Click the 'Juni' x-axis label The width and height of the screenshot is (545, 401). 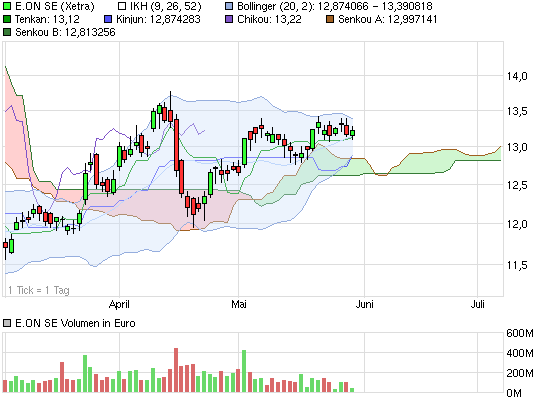[x=364, y=304]
